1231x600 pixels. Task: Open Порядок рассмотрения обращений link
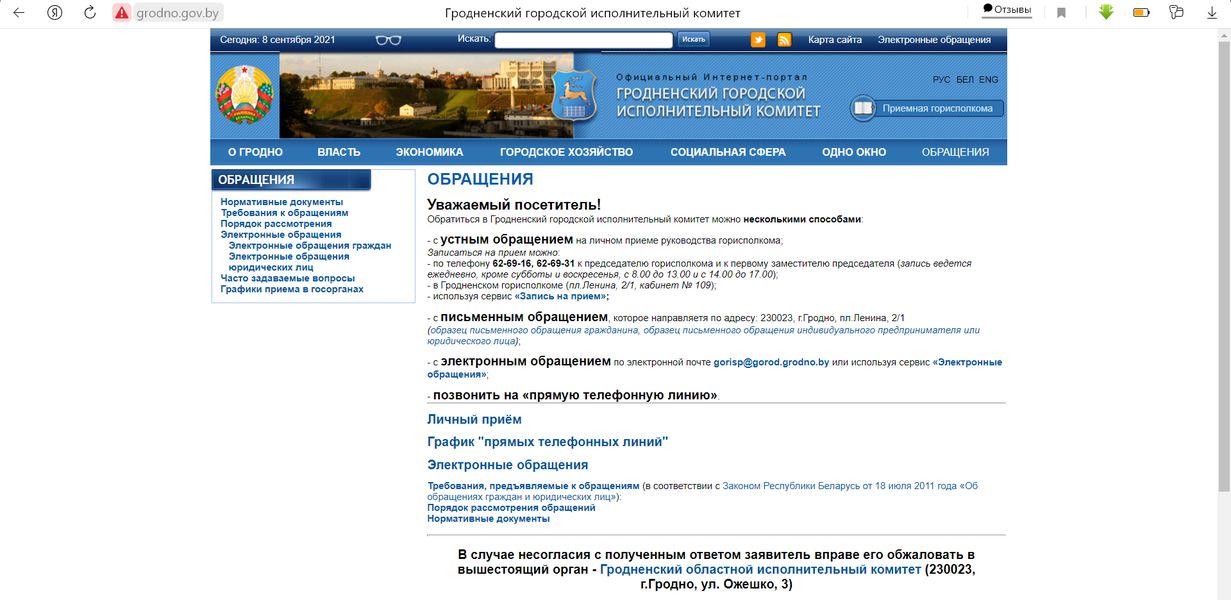(x=511, y=508)
